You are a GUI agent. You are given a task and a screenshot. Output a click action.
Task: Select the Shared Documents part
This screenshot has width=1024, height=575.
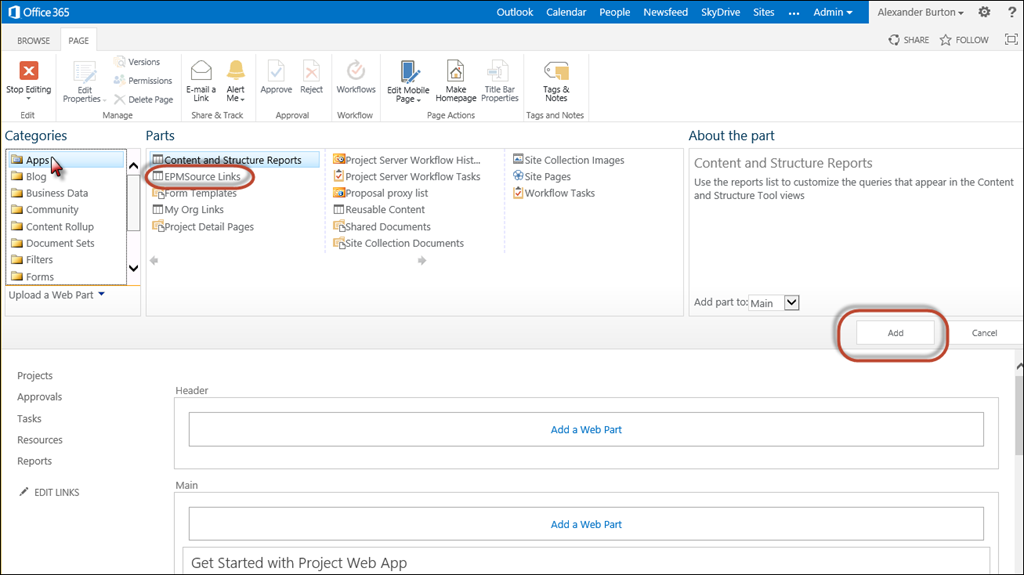pyautogui.click(x=382, y=226)
